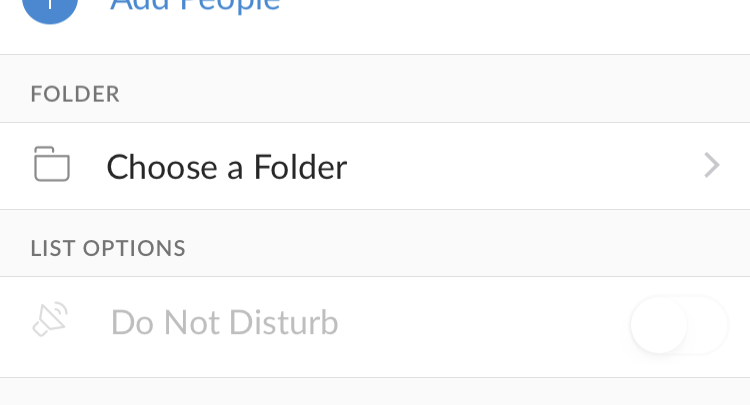Turn on the switch in List Options

tap(678, 325)
